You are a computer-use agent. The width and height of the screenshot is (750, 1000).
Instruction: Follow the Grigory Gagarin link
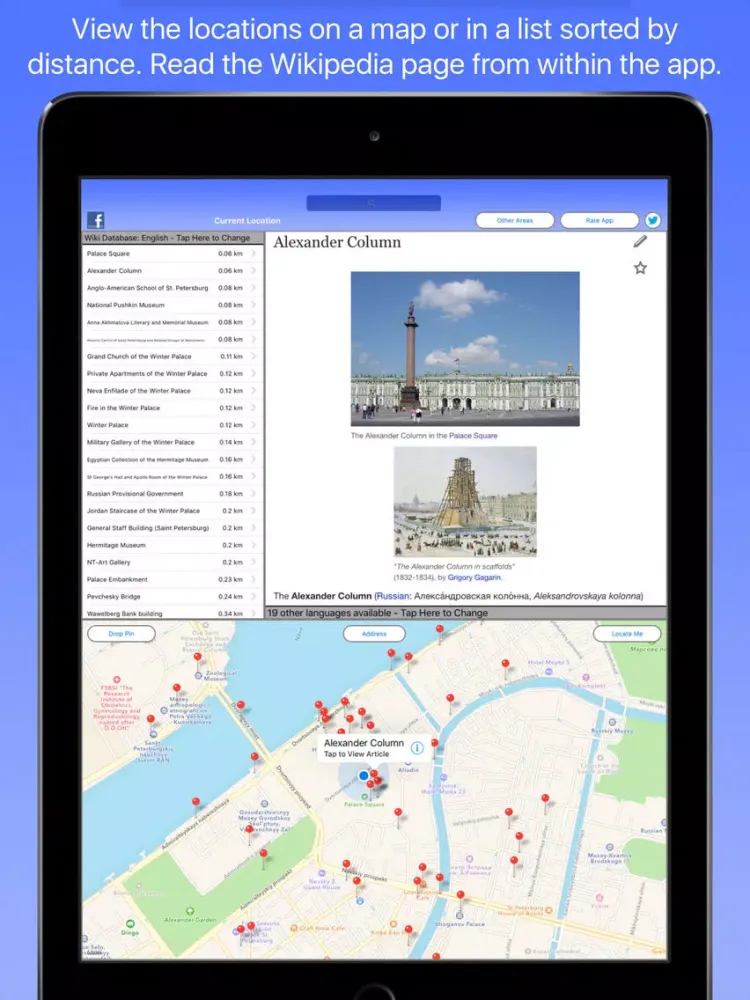pyautogui.click(x=474, y=577)
